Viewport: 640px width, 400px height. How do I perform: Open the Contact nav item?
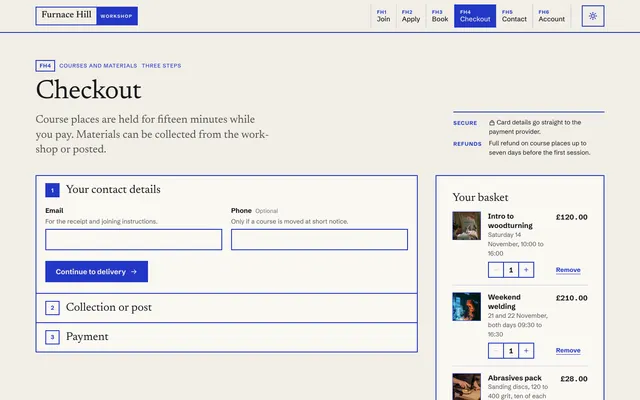click(514, 16)
